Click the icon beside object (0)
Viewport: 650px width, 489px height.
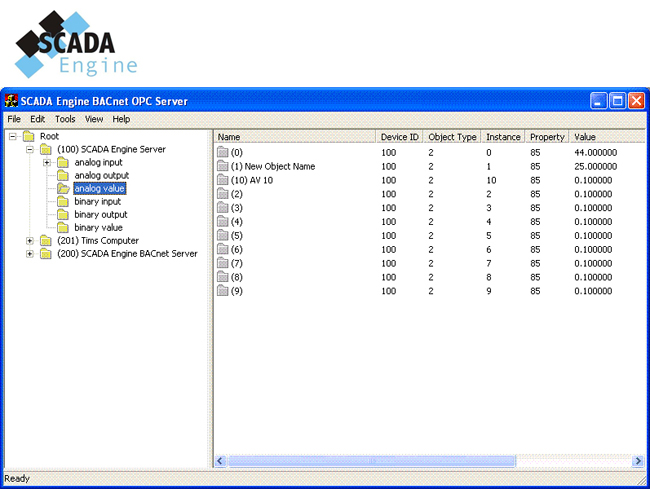coord(223,152)
